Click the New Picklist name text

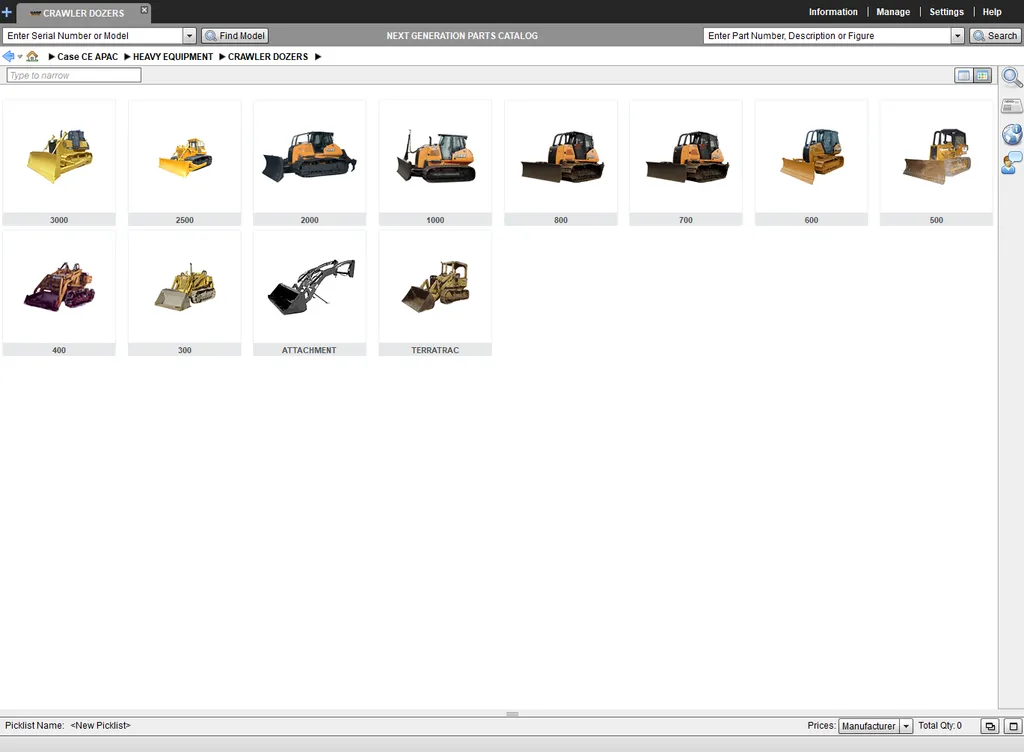101,725
